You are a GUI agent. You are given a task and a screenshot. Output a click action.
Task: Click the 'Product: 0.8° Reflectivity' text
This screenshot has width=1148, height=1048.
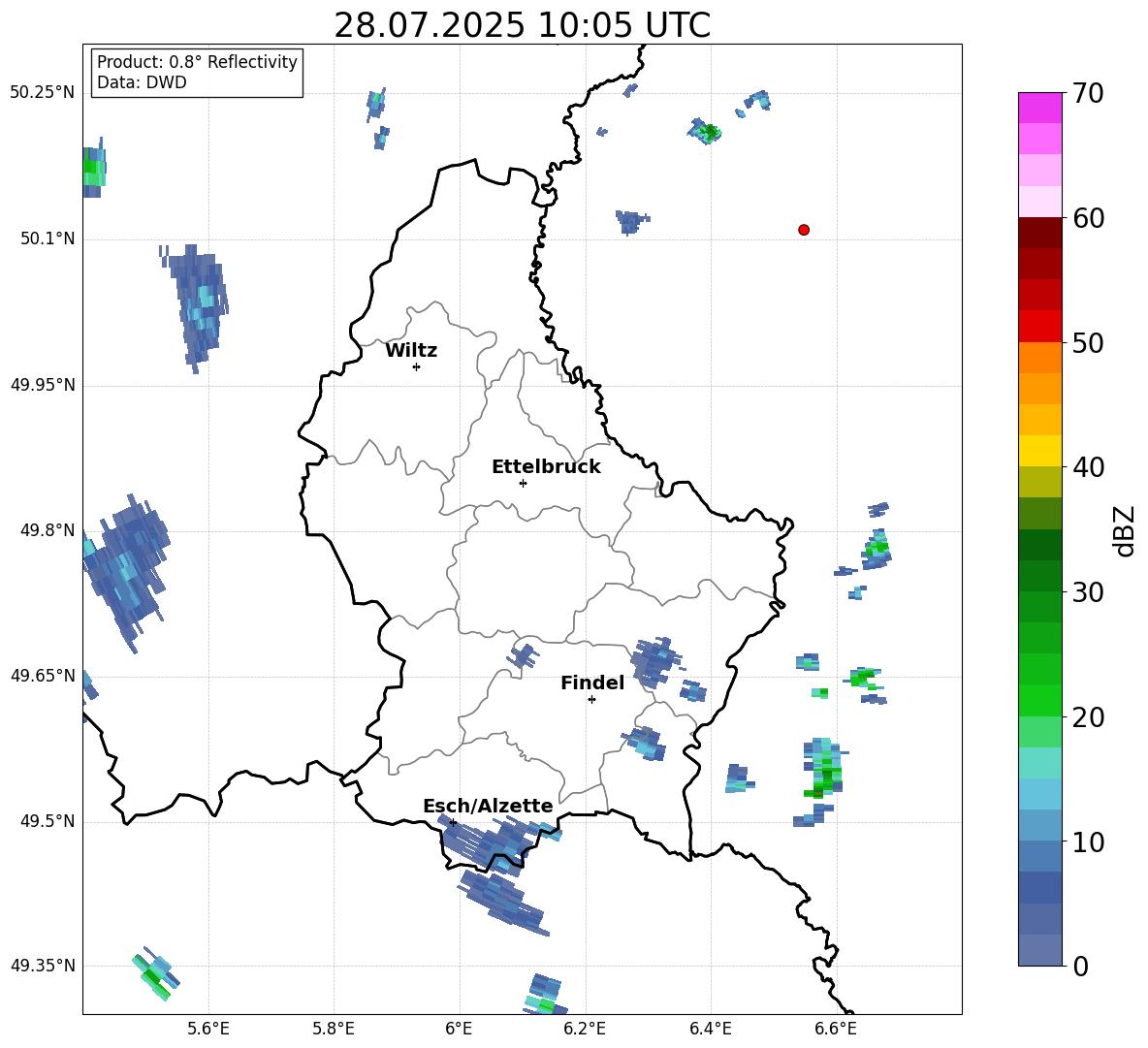click(x=197, y=61)
